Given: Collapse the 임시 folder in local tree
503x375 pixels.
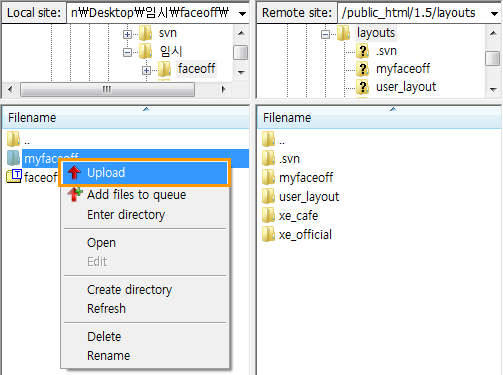Looking at the screenshot, I should 127,52.
